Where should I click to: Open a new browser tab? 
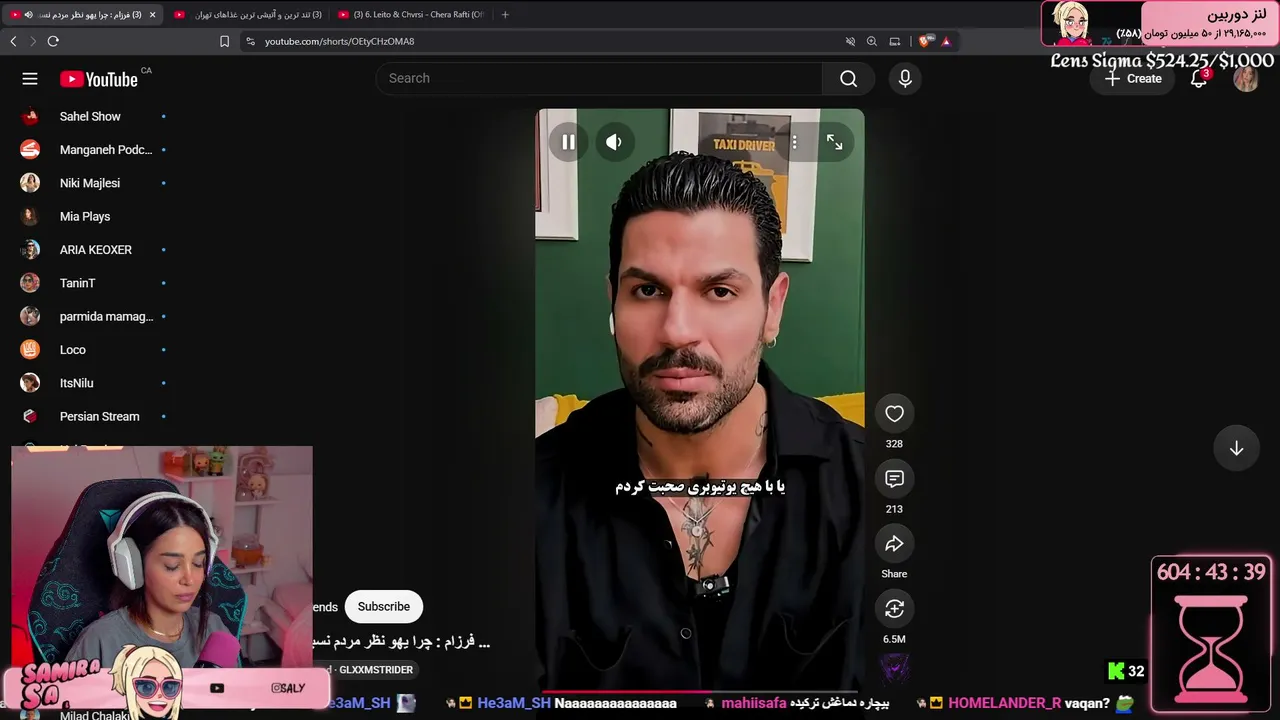[x=505, y=15]
